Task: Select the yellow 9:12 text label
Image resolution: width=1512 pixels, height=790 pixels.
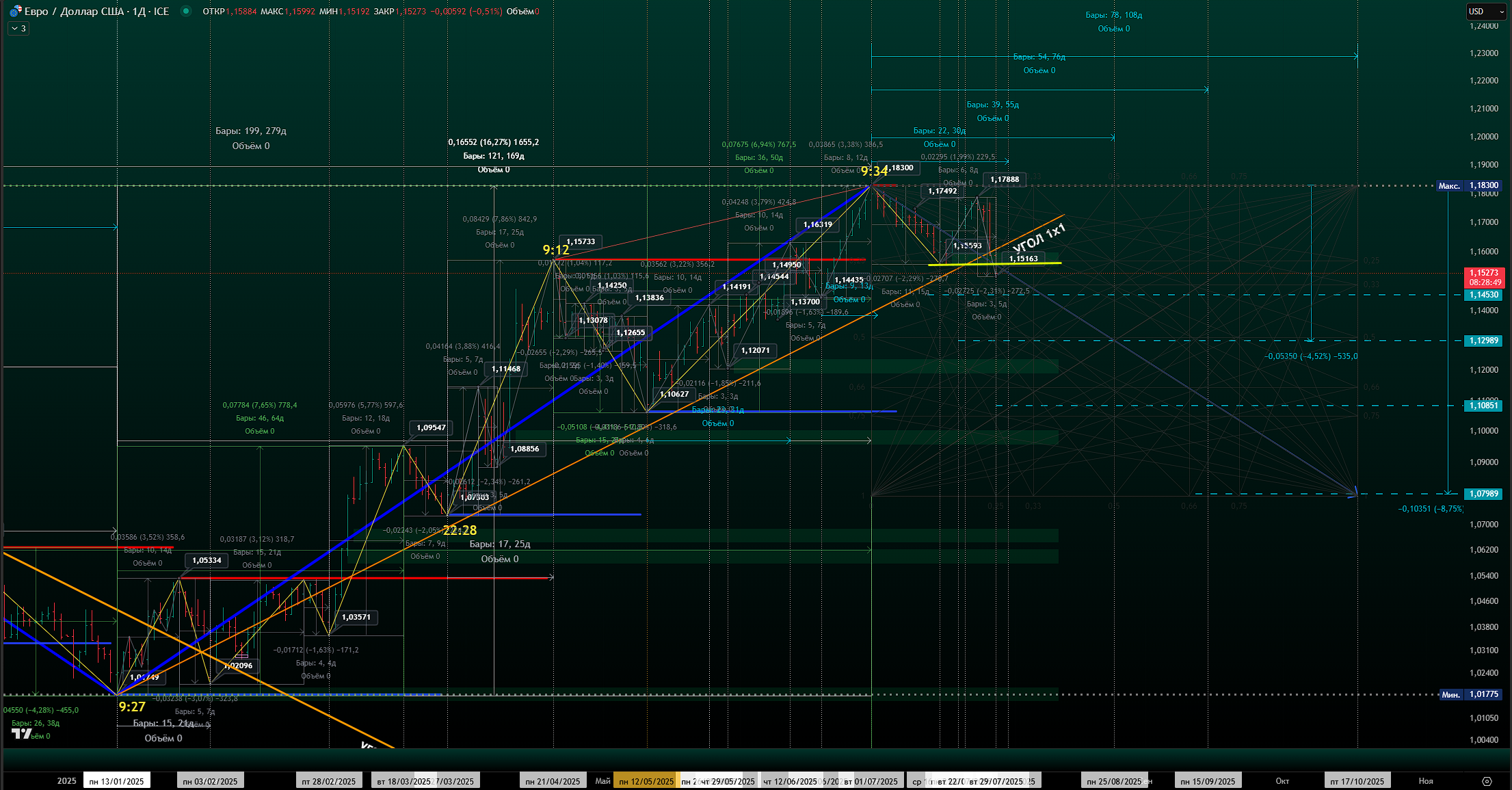Action: (556, 250)
